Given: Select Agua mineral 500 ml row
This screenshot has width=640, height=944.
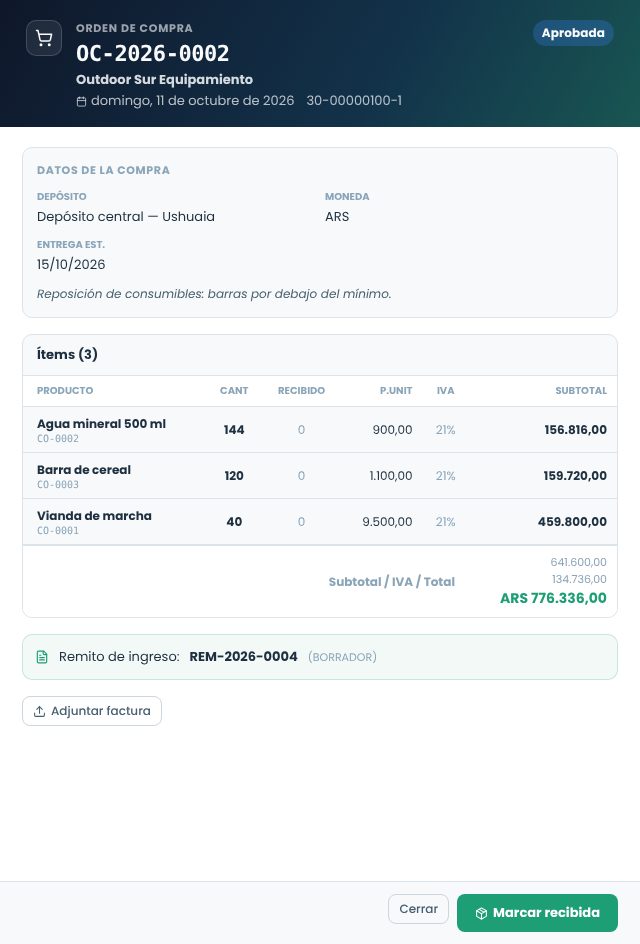Looking at the screenshot, I should tap(320, 430).
